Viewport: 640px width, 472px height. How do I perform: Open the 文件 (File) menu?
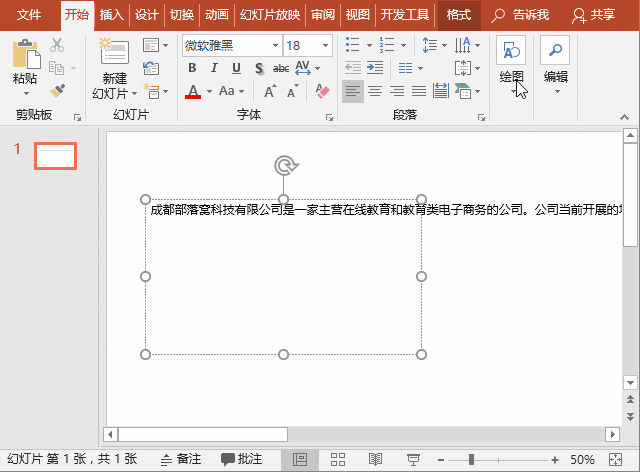29,15
